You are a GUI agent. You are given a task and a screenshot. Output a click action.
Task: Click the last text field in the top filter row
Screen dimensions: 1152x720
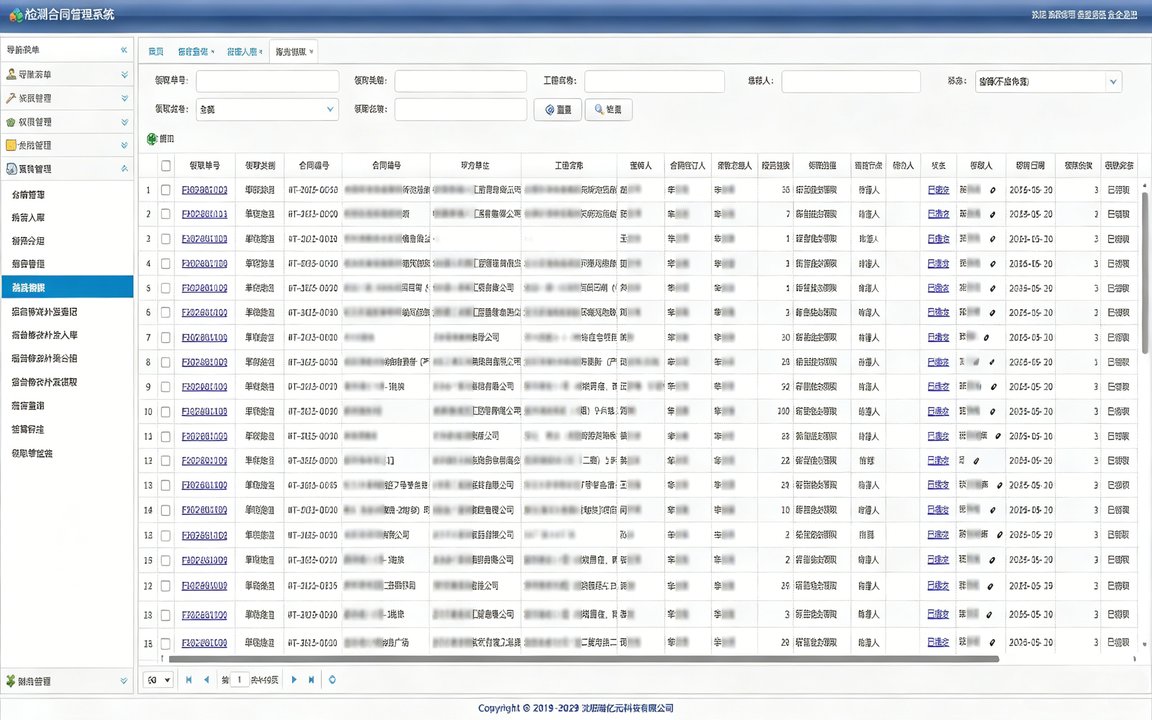coord(851,82)
